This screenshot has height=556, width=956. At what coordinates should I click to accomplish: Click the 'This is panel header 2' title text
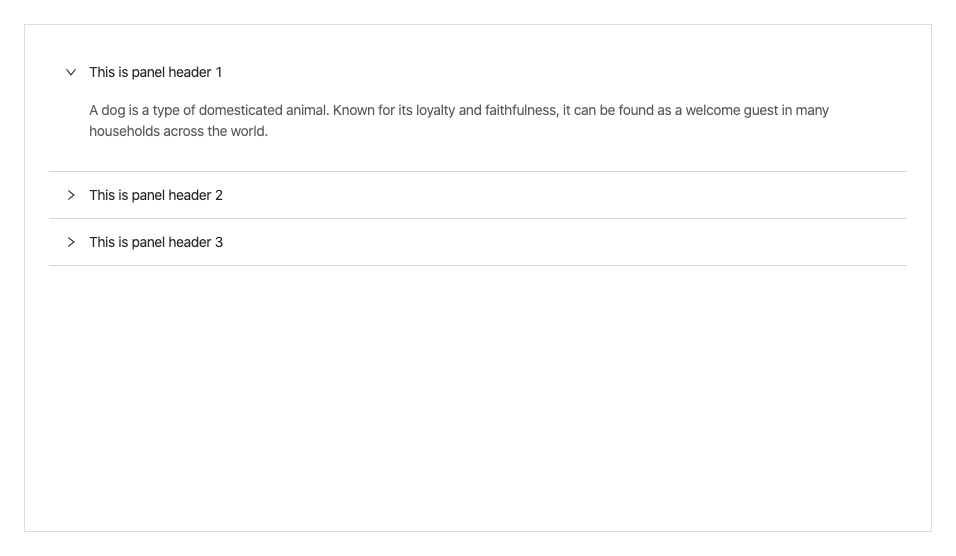(x=156, y=195)
